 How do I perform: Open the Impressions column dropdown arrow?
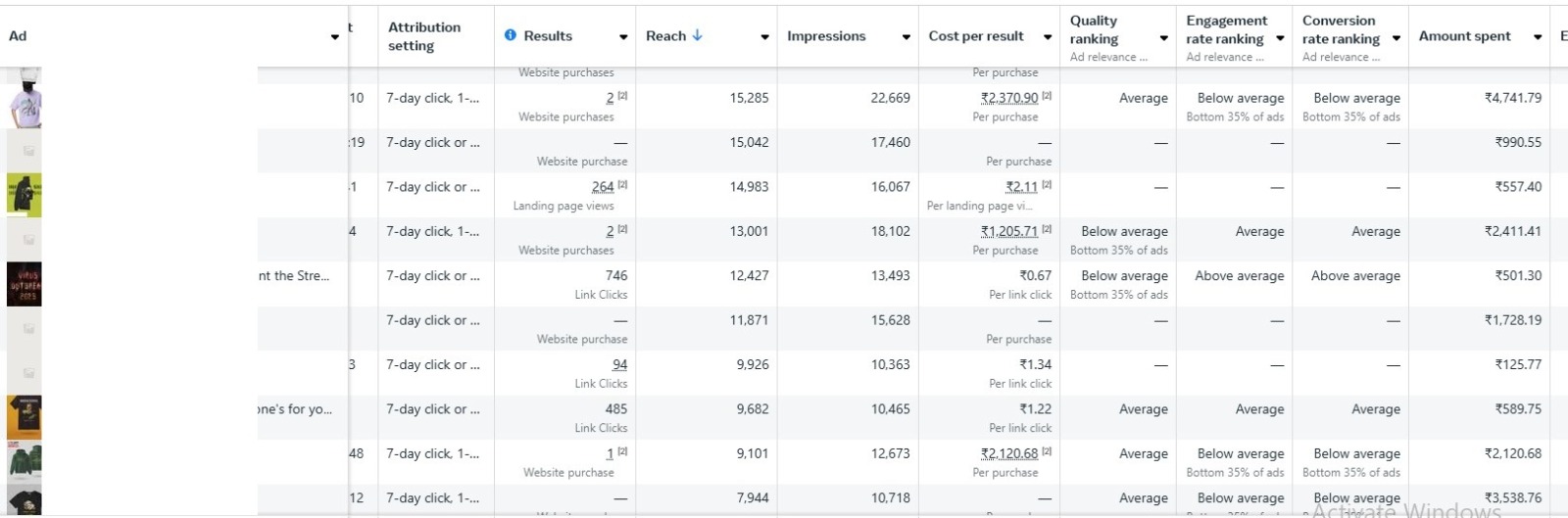(906, 37)
